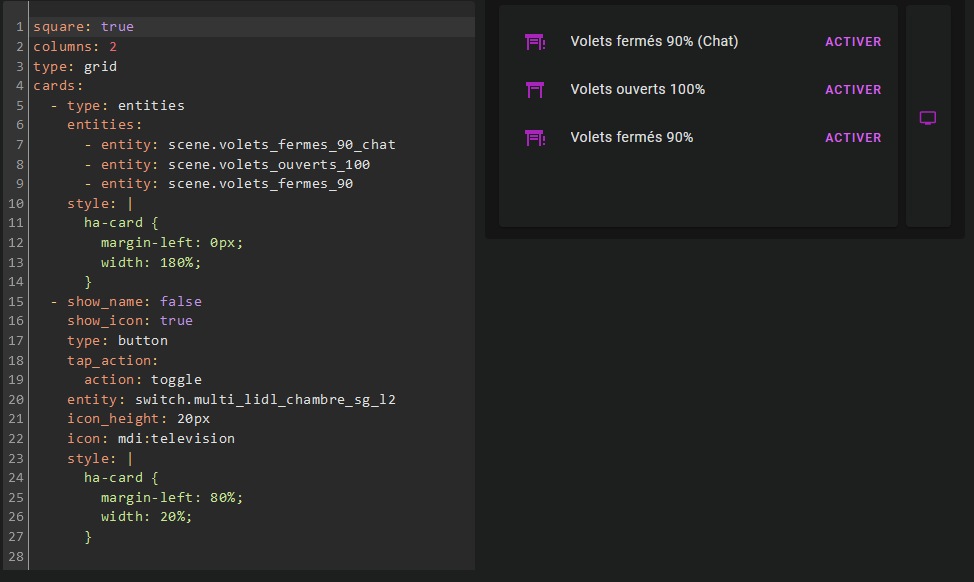The height and width of the screenshot is (582, 974).
Task: Click the scene icon beside Volets ouverts 100%
Action: point(535,90)
